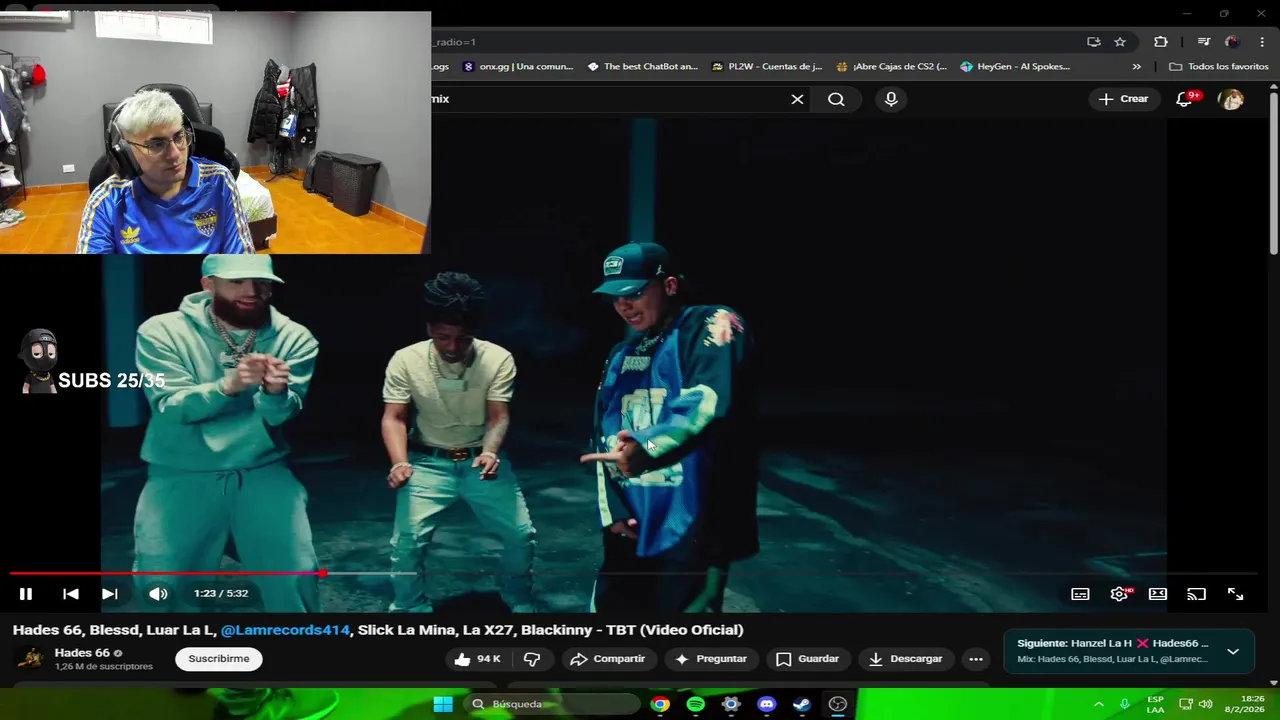The image size is (1280, 720).
Task: Click the tray microphone icon
Action: [1125, 704]
